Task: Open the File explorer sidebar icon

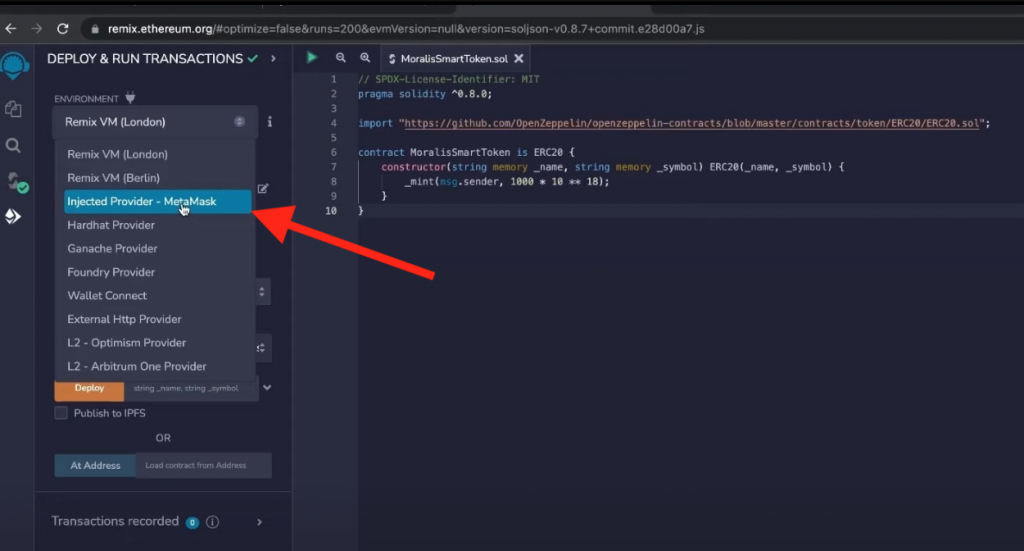Action: [x=13, y=108]
